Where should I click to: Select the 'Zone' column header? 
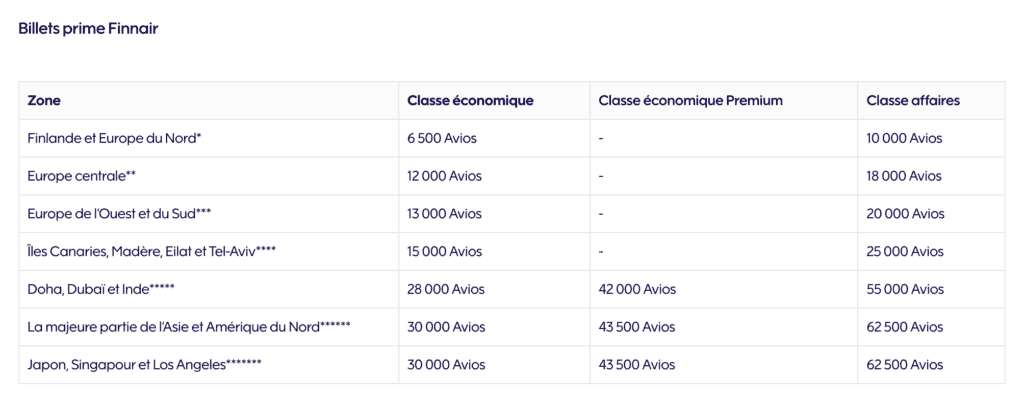click(45, 101)
